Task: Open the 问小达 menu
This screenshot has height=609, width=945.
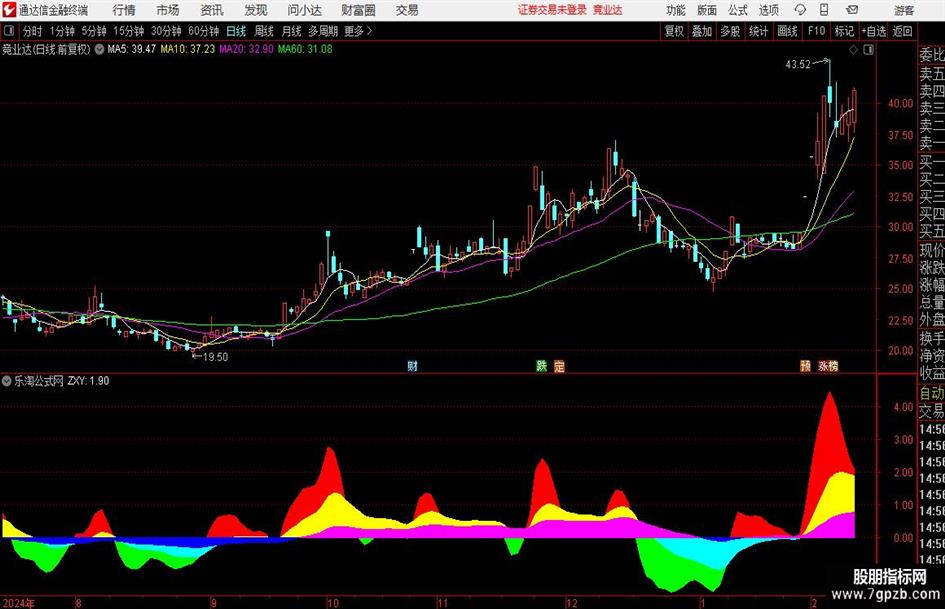Action: 304,10
